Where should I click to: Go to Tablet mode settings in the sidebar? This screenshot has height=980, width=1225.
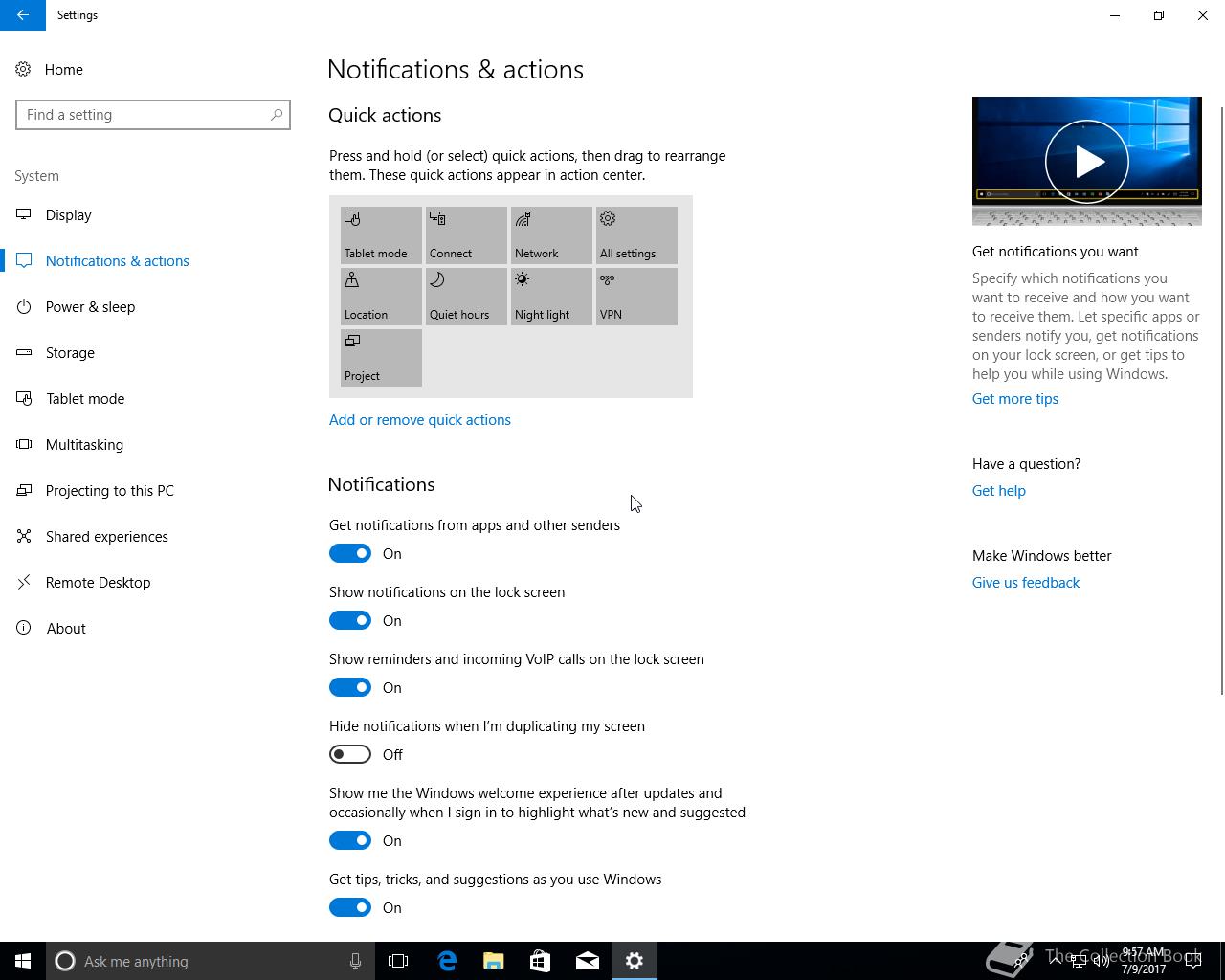tap(153, 398)
